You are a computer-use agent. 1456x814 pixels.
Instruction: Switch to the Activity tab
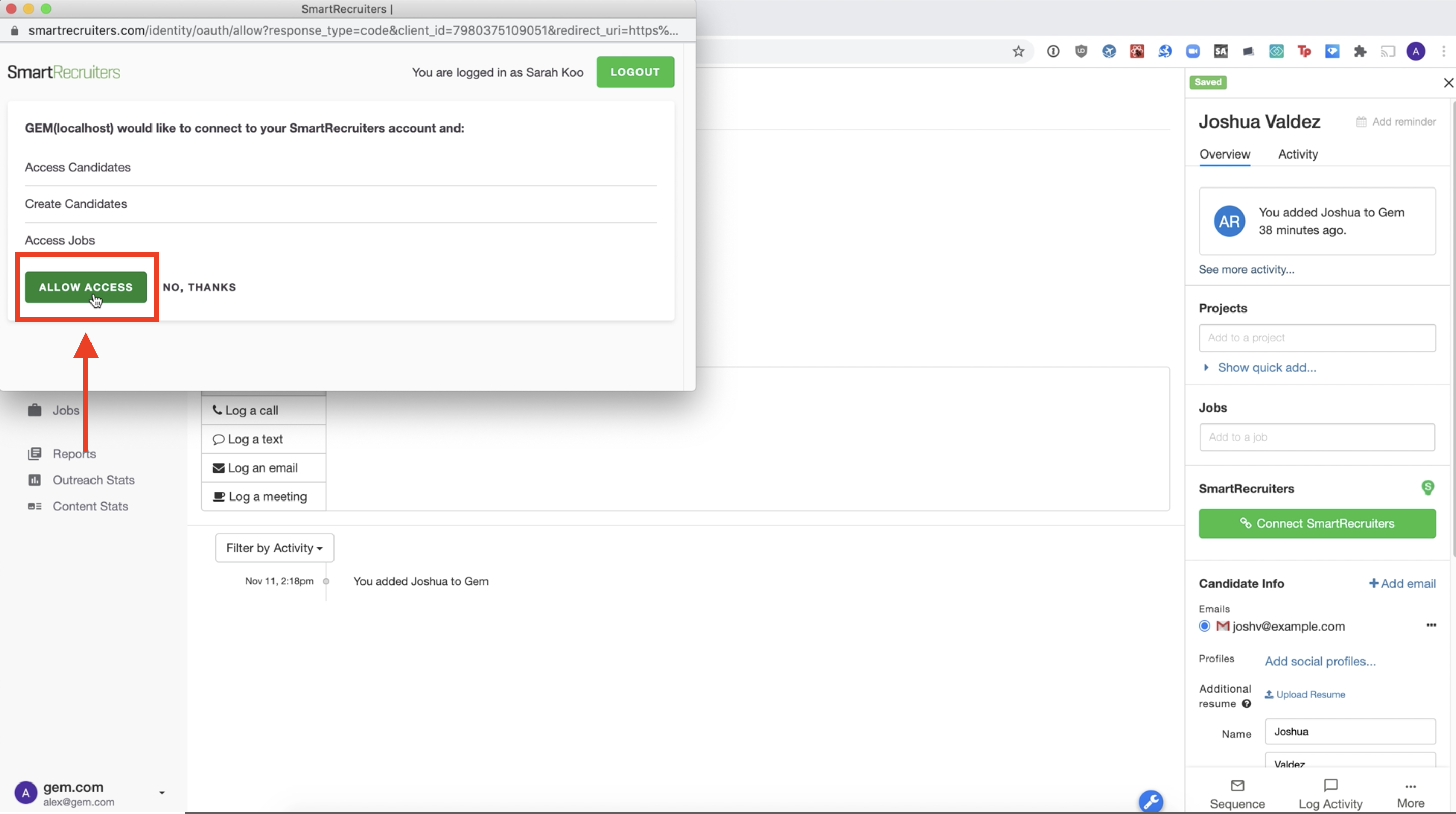pyautogui.click(x=1298, y=154)
